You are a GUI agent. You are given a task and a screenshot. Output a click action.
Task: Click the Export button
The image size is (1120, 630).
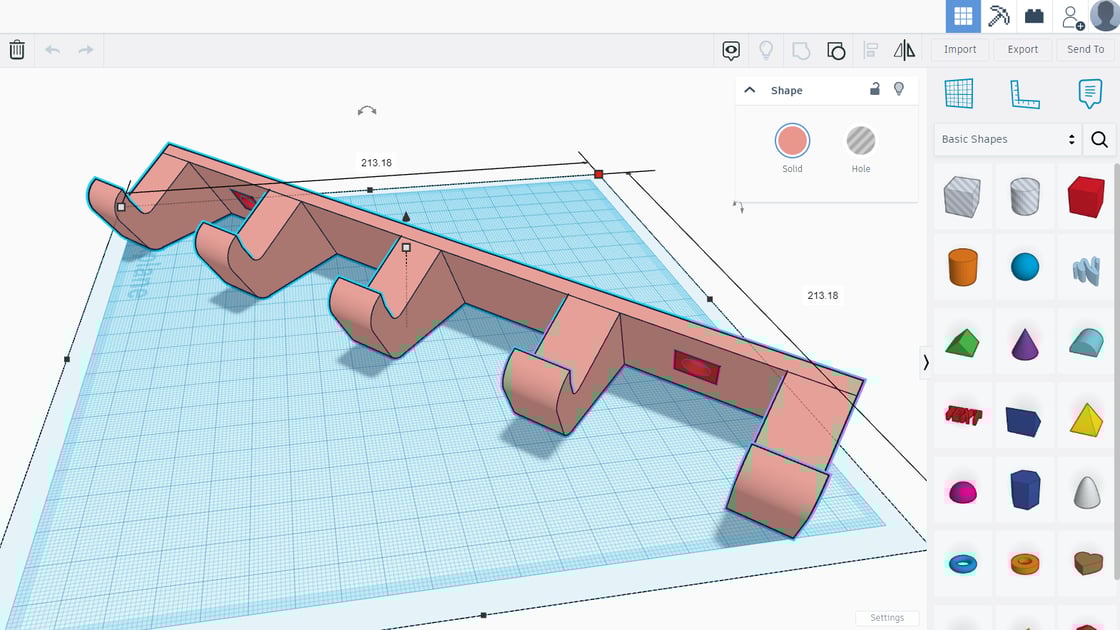point(1022,48)
